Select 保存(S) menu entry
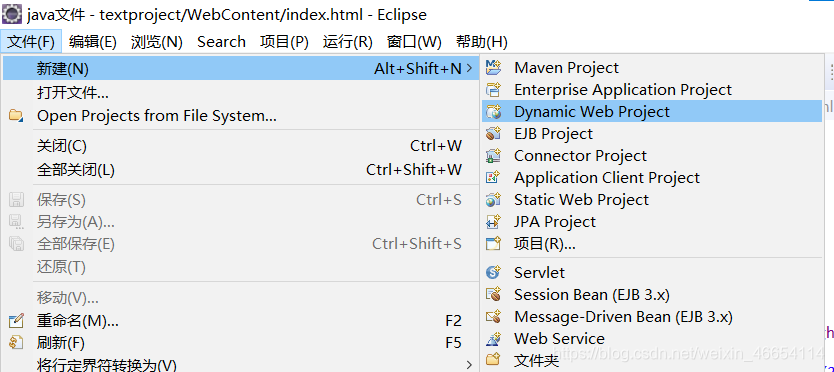 pos(240,200)
